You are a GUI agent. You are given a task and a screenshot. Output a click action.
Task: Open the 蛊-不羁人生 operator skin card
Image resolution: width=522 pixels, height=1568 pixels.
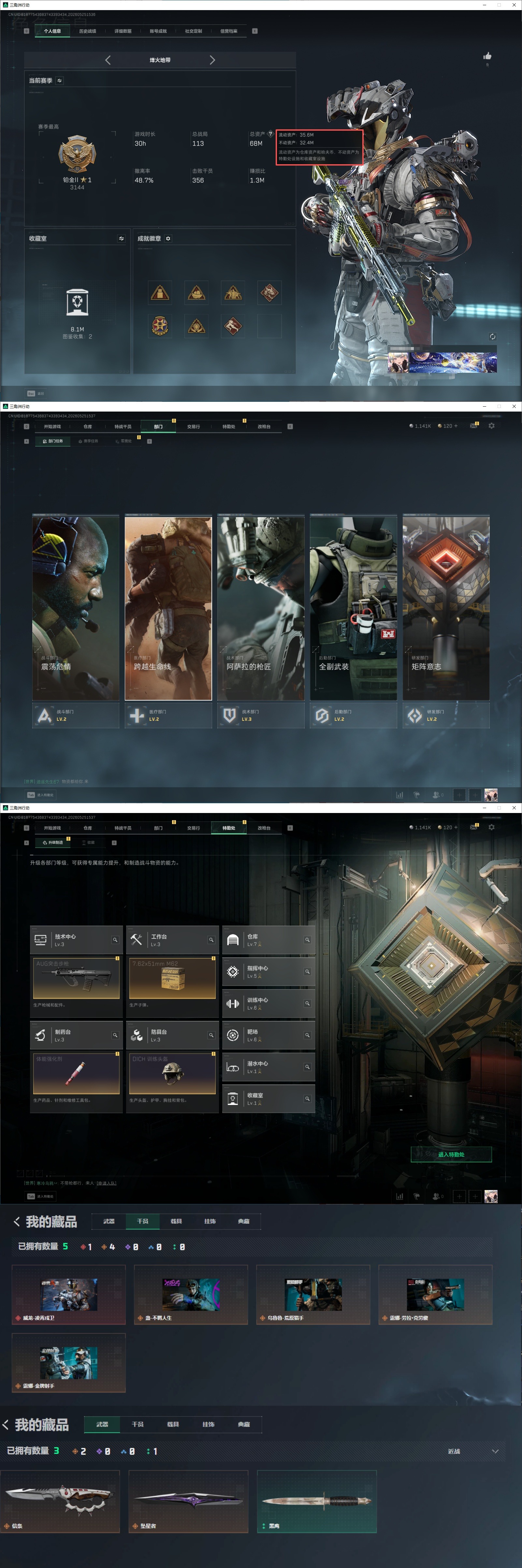click(191, 1294)
